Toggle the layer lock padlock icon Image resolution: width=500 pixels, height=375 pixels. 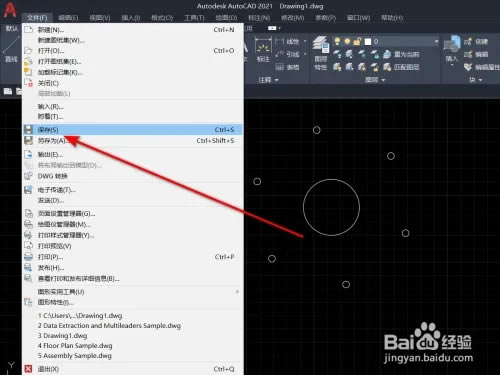pos(357,41)
